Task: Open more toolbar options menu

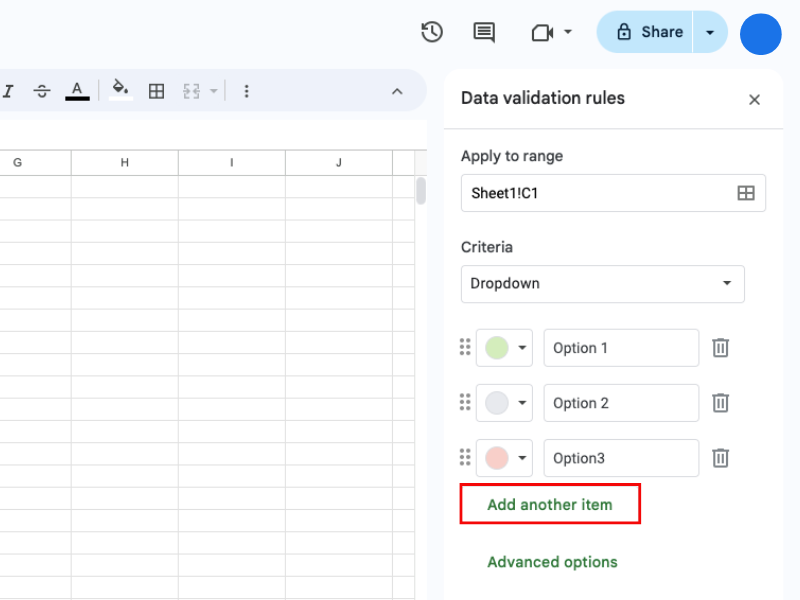Action: [x=246, y=91]
